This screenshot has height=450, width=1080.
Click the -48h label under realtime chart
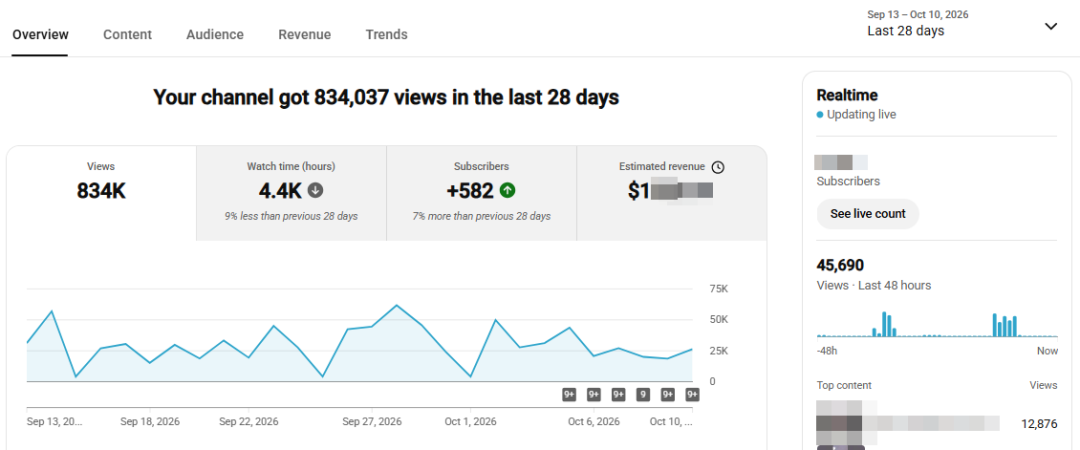click(x=827, y=351)
